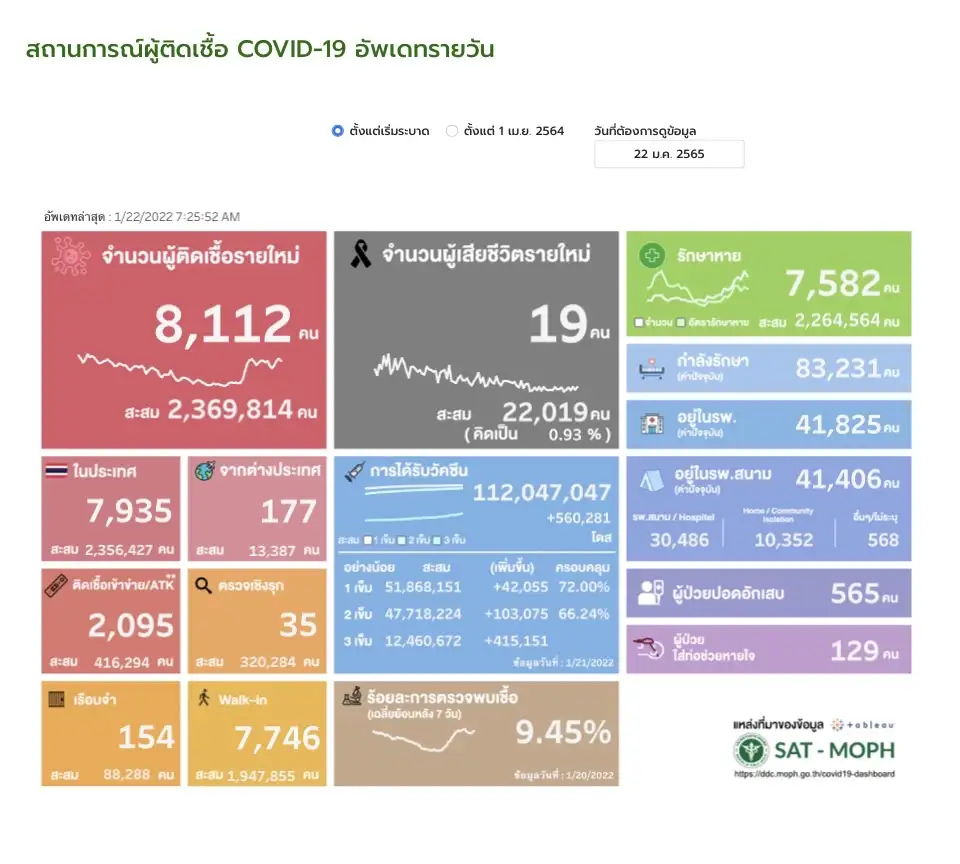This screenshot has width=960, height=864.
Task: Click the syringe icon in vaccination panel
Action: [x=352, y=471]
